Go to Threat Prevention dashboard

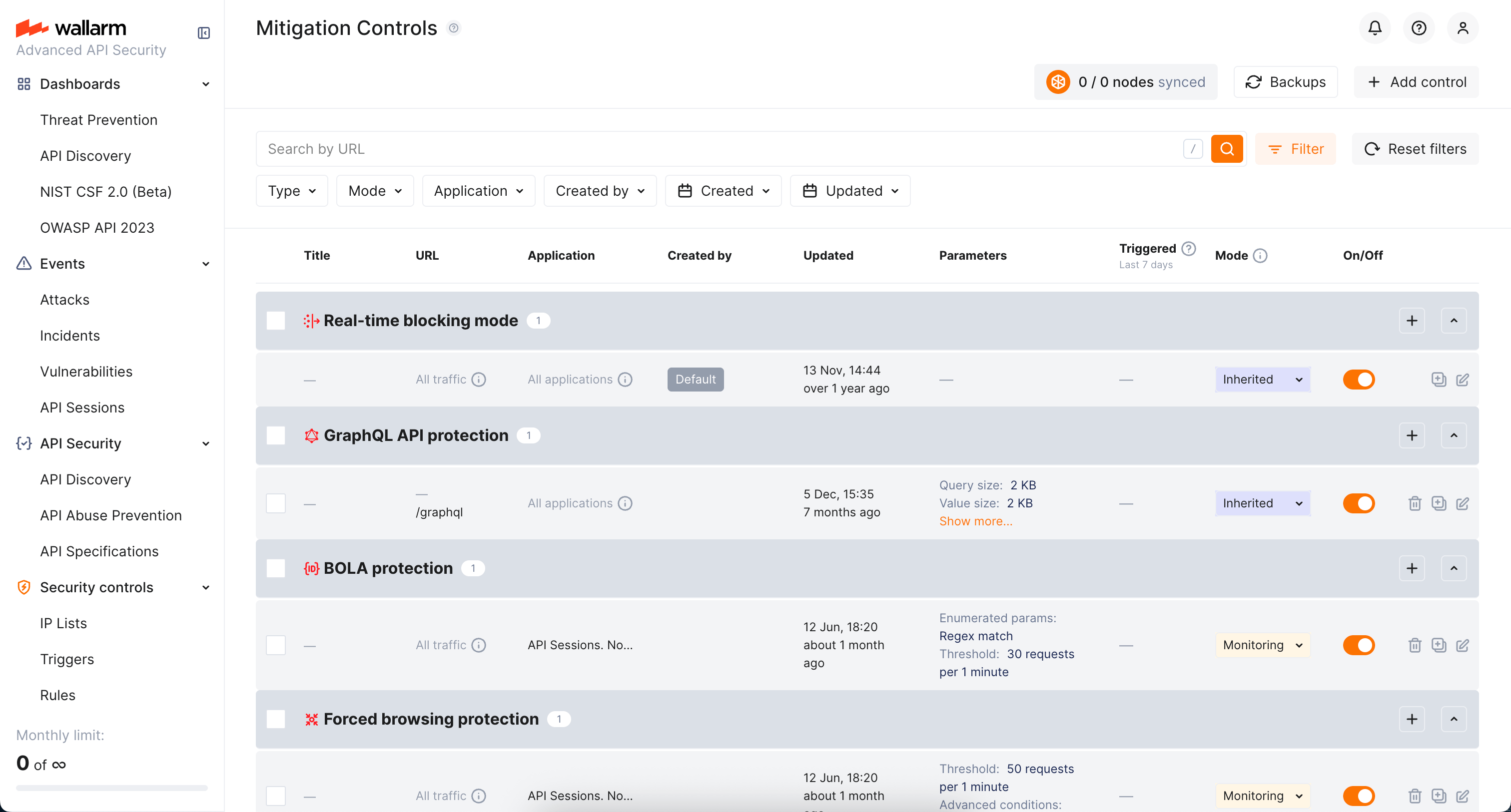point(98,119)
